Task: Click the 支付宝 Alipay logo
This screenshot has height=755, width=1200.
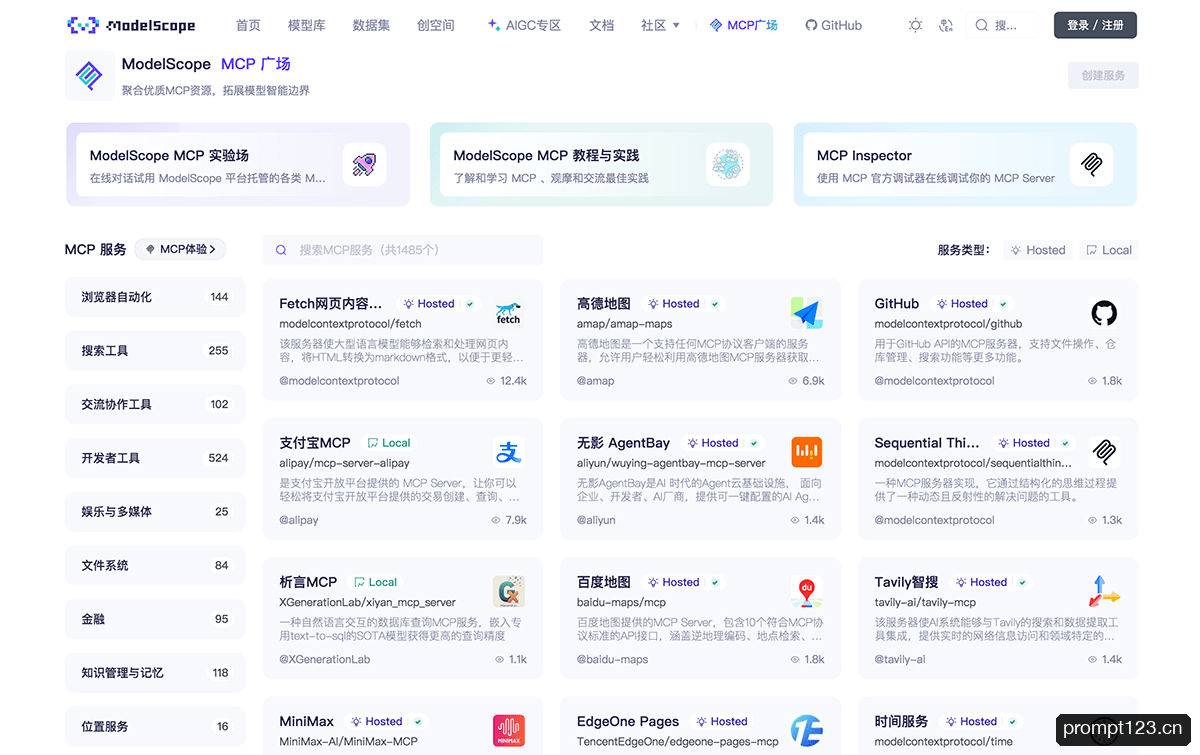Action: 509,452
